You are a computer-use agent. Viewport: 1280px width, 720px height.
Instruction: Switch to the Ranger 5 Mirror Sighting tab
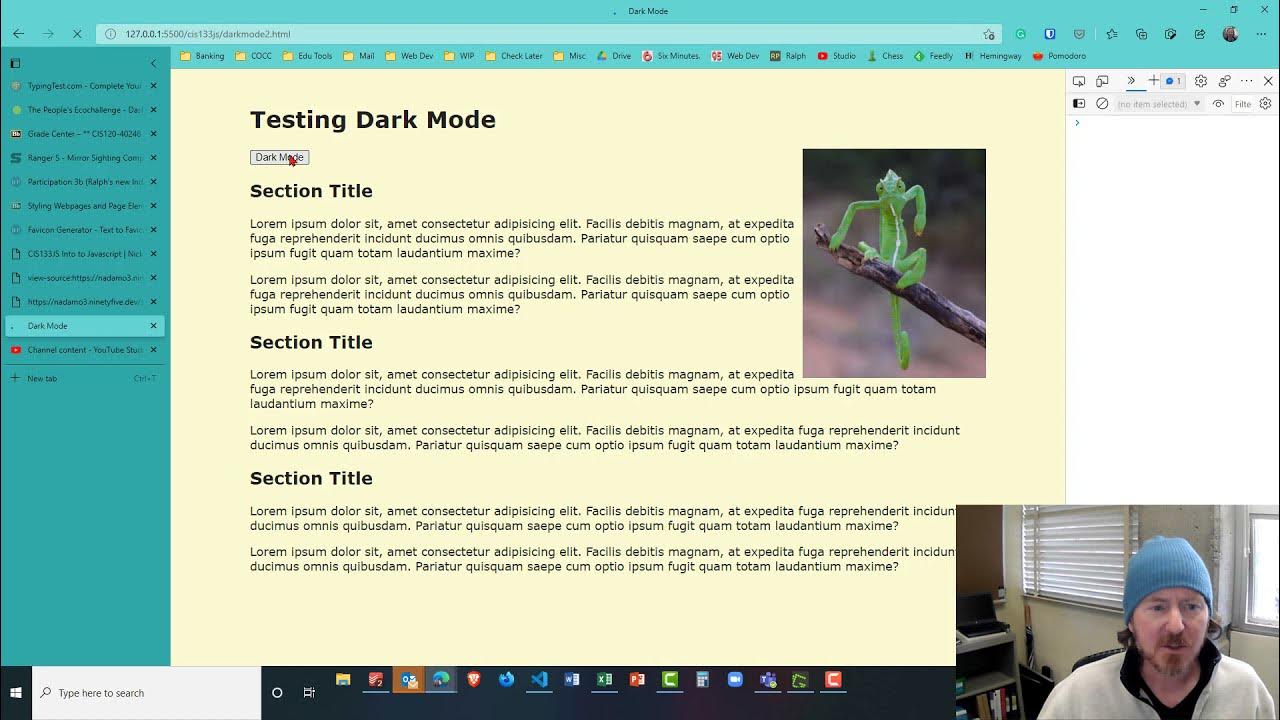pos(85,158)
